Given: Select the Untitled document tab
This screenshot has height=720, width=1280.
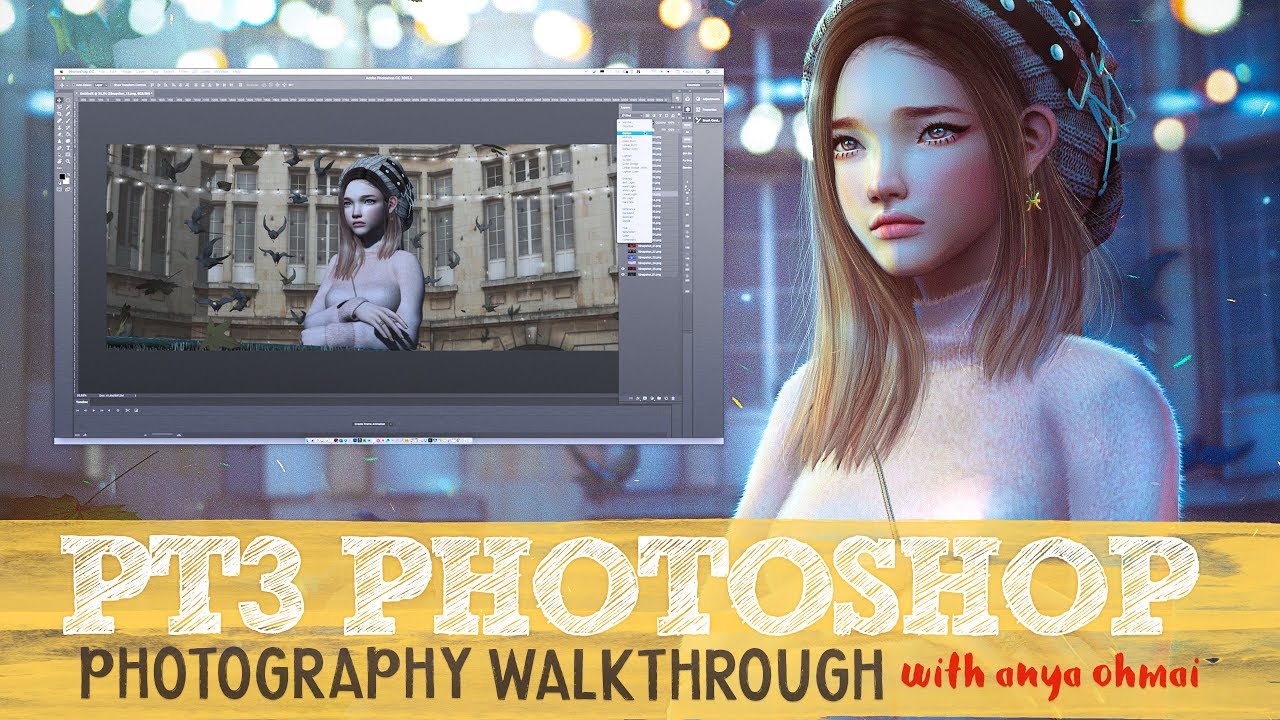Looking at the screenshot, I should pyautogui.click(x=115, y=93).
